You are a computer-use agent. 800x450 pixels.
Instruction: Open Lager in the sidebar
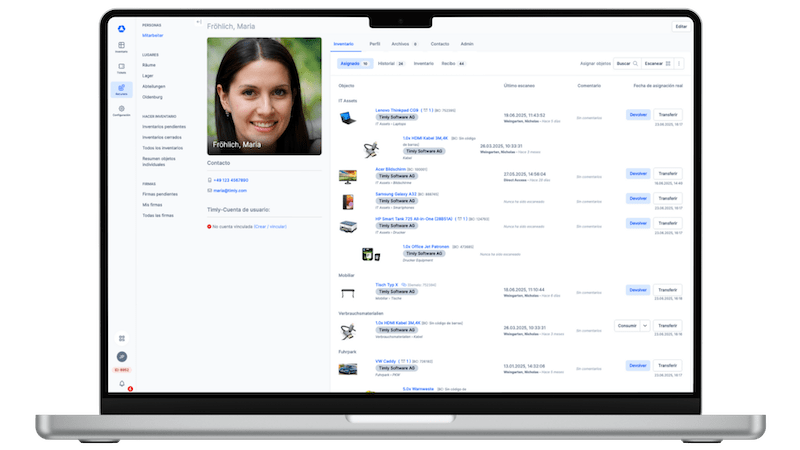[x=147, y=76]
